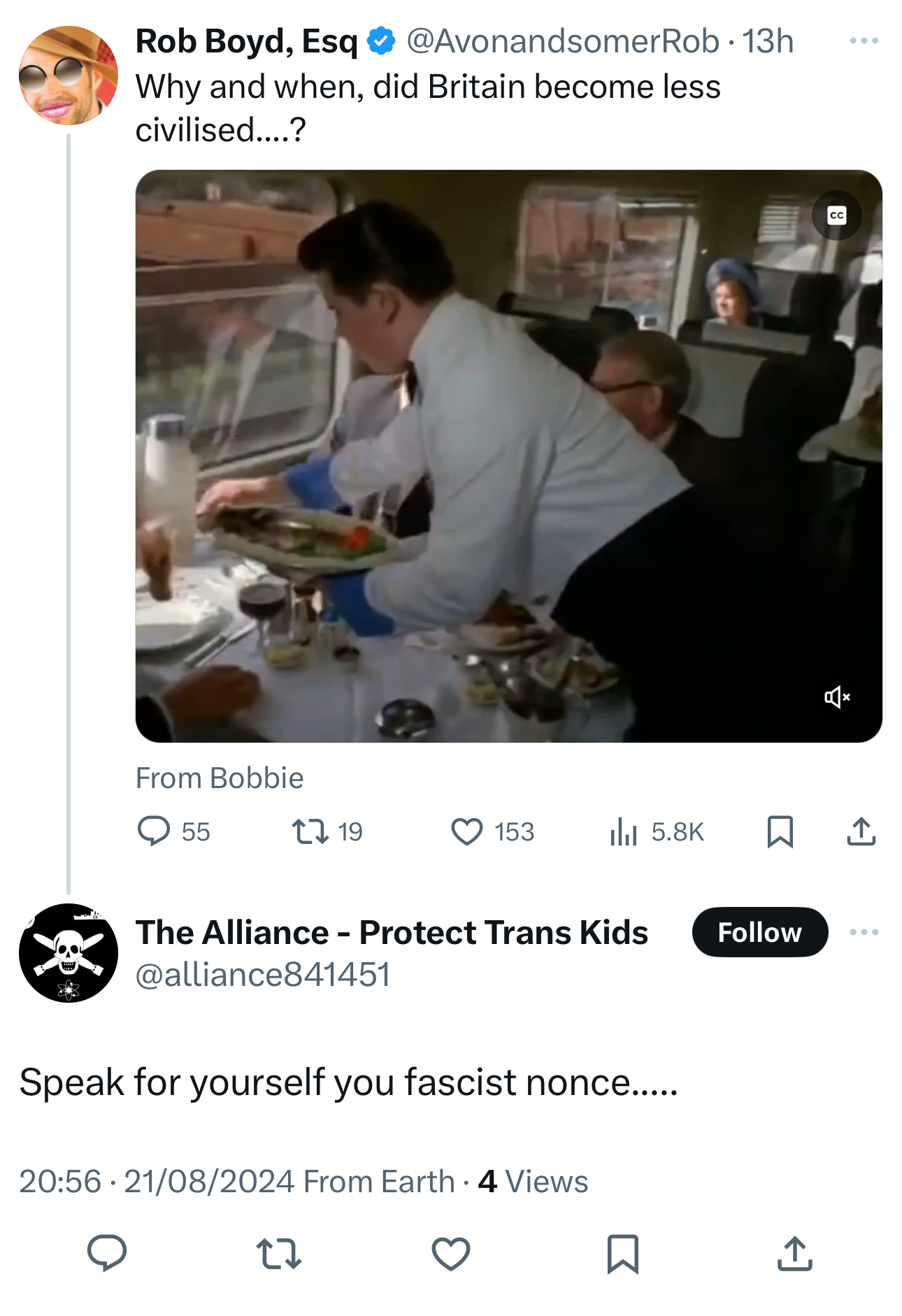This screenshot has height=1316, width=902.
Task: Retweet The Alliance's reply
Action: pyautogui.click(x=278, y=1252)
